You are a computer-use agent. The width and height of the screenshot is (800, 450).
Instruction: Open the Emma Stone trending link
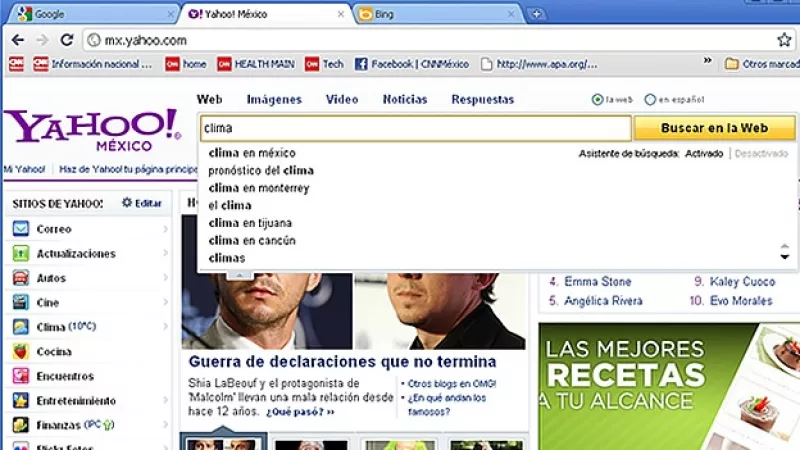[x=597, y=282]
